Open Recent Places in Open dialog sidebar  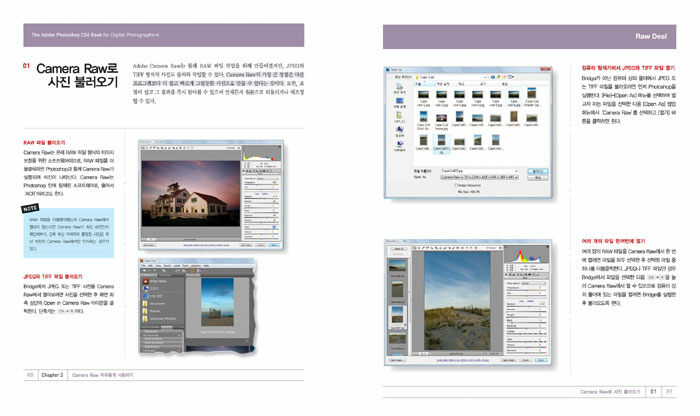pos(400,86)
